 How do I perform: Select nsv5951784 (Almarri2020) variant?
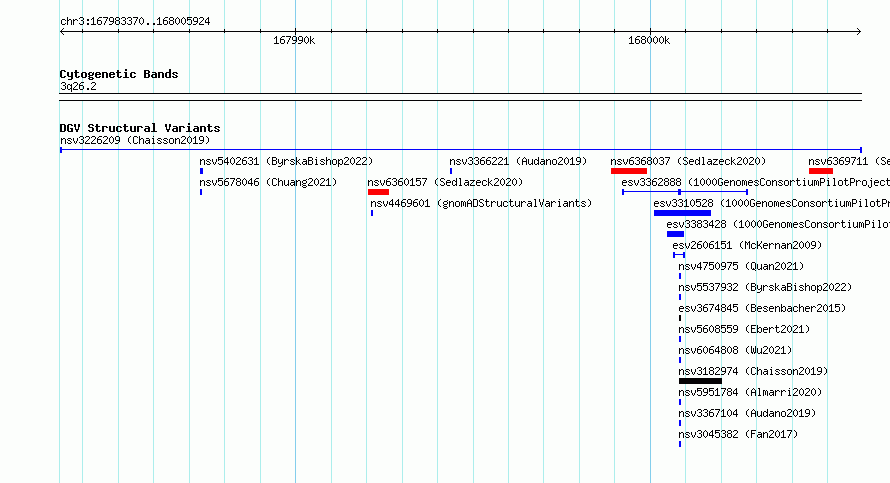[x=750, y=392]
